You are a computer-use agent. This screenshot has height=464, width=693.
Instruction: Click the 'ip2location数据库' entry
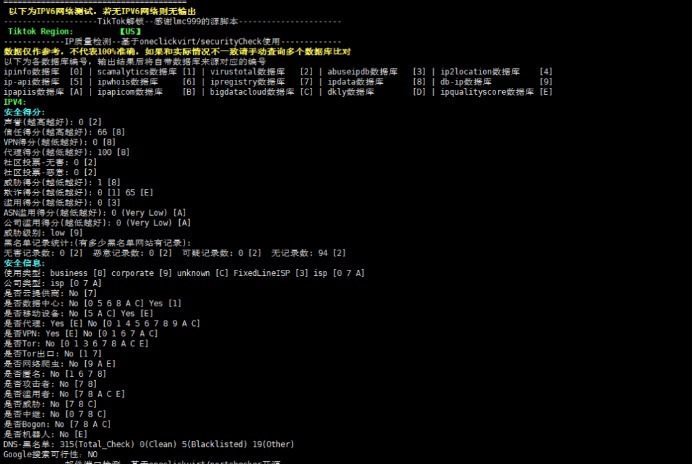[480, 72]
